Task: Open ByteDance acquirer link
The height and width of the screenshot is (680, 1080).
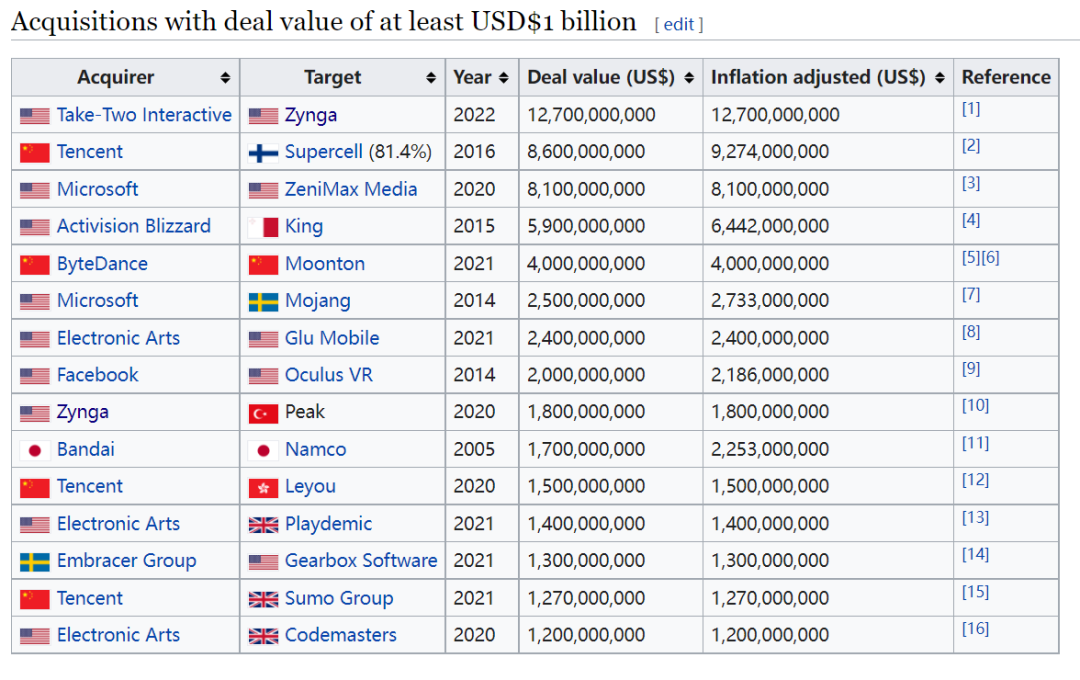Action: click(102, 264)
